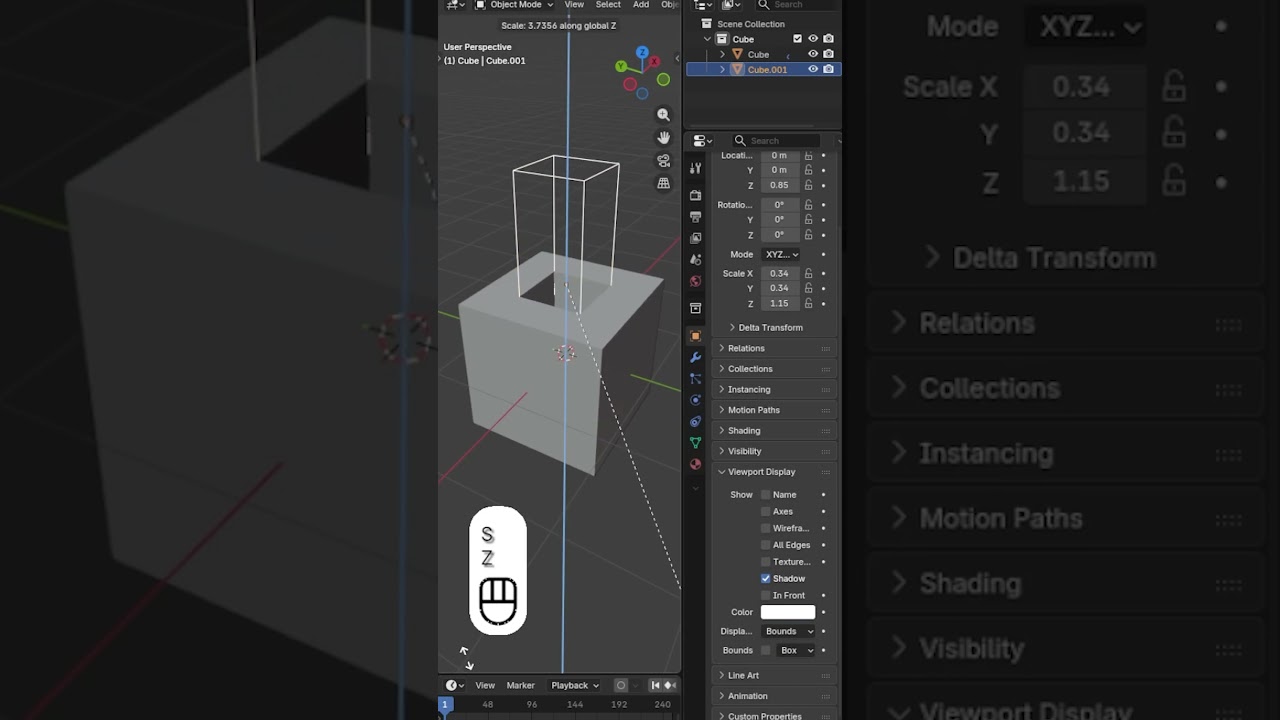This screenshot has height=720, width=1280.
Task: Open rotation Mode XYZ dropdown
Action: 782,254
